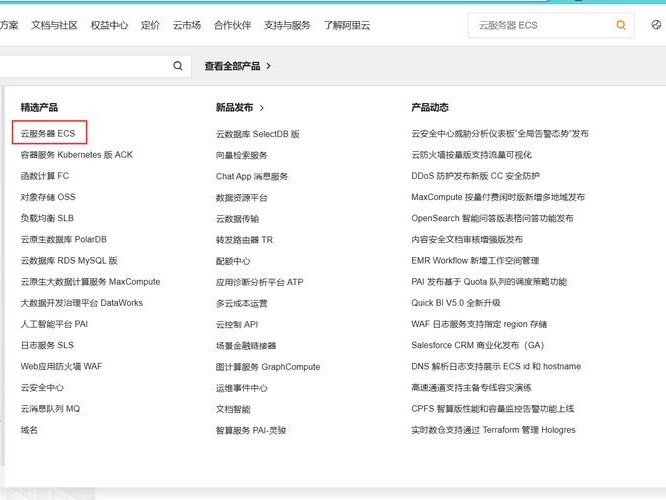Open 容器服务 Kubernetes 版 ACK
Image resolution: width=666 pixels, height=500 pixels.
[76, 155]
